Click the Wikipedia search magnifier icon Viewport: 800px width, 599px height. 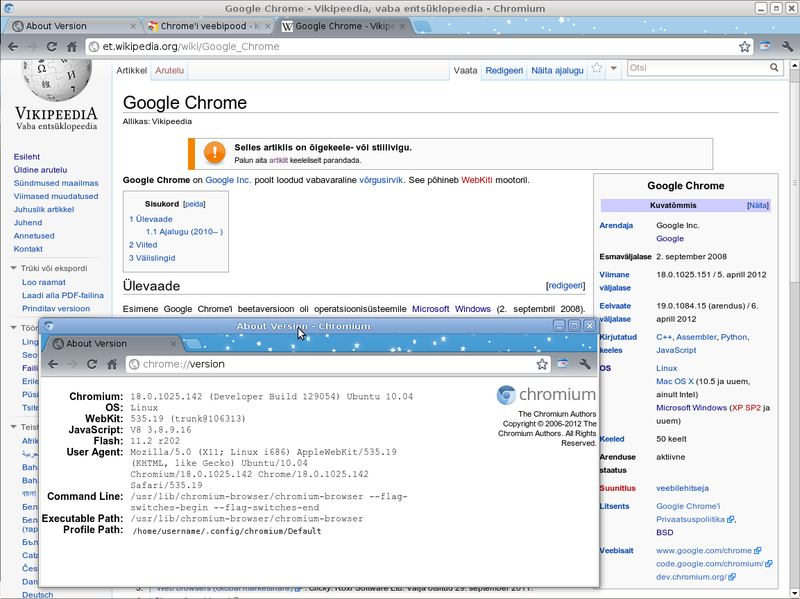tap(774, 67)
